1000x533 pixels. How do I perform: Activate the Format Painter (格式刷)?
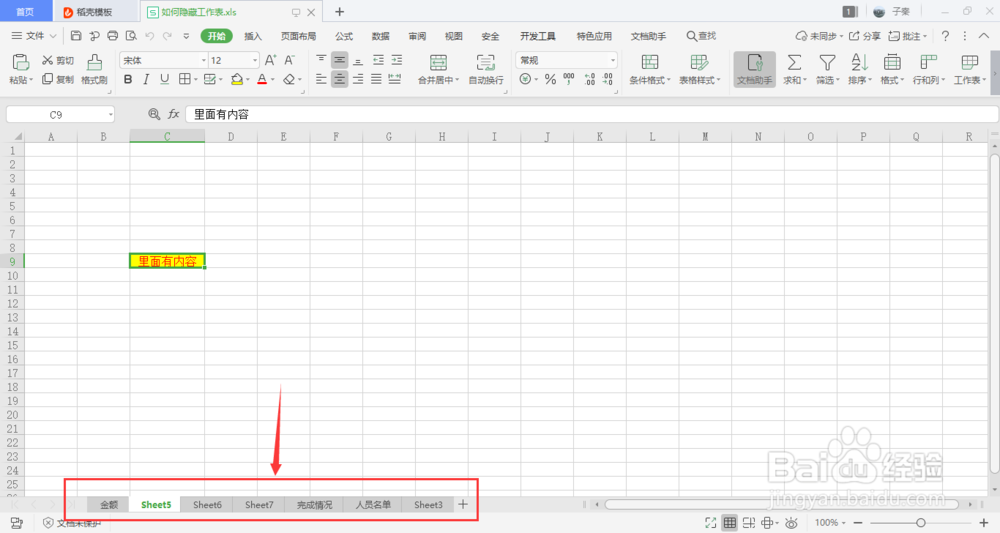pos(94,69)
